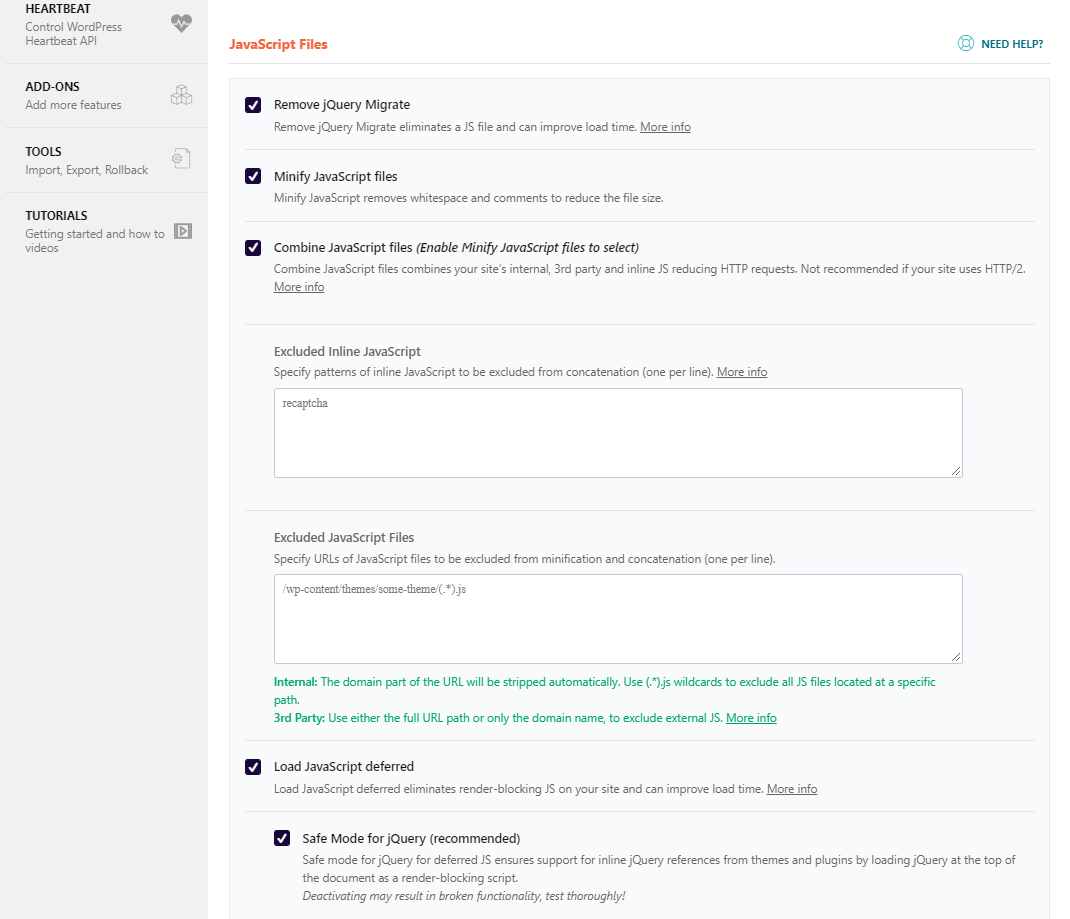Click the Excluded JavaScript Files textarea
1070x919 pixels.
(617, 618)
